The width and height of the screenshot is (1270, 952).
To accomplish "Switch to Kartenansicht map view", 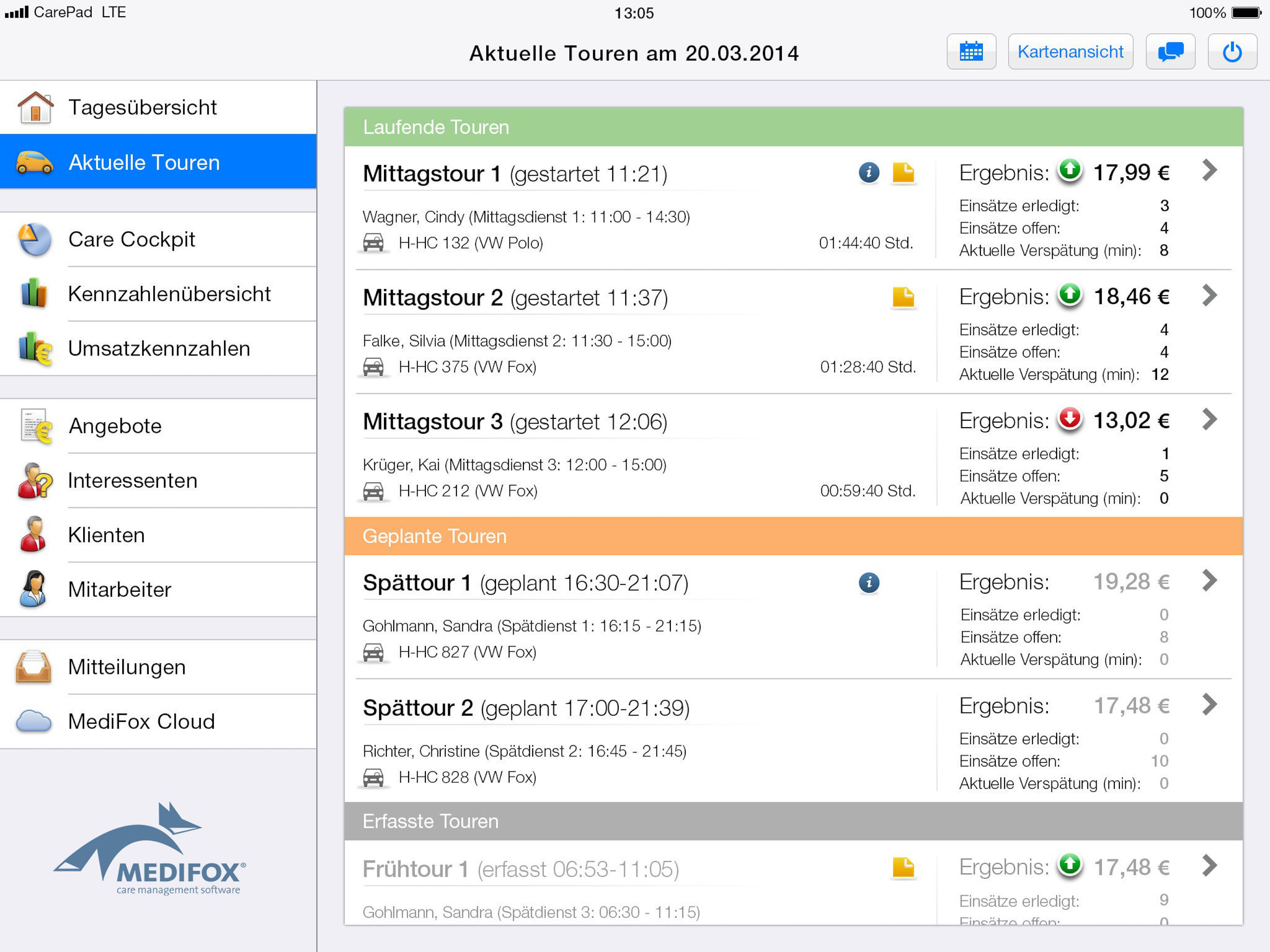I will [1070, 52].
